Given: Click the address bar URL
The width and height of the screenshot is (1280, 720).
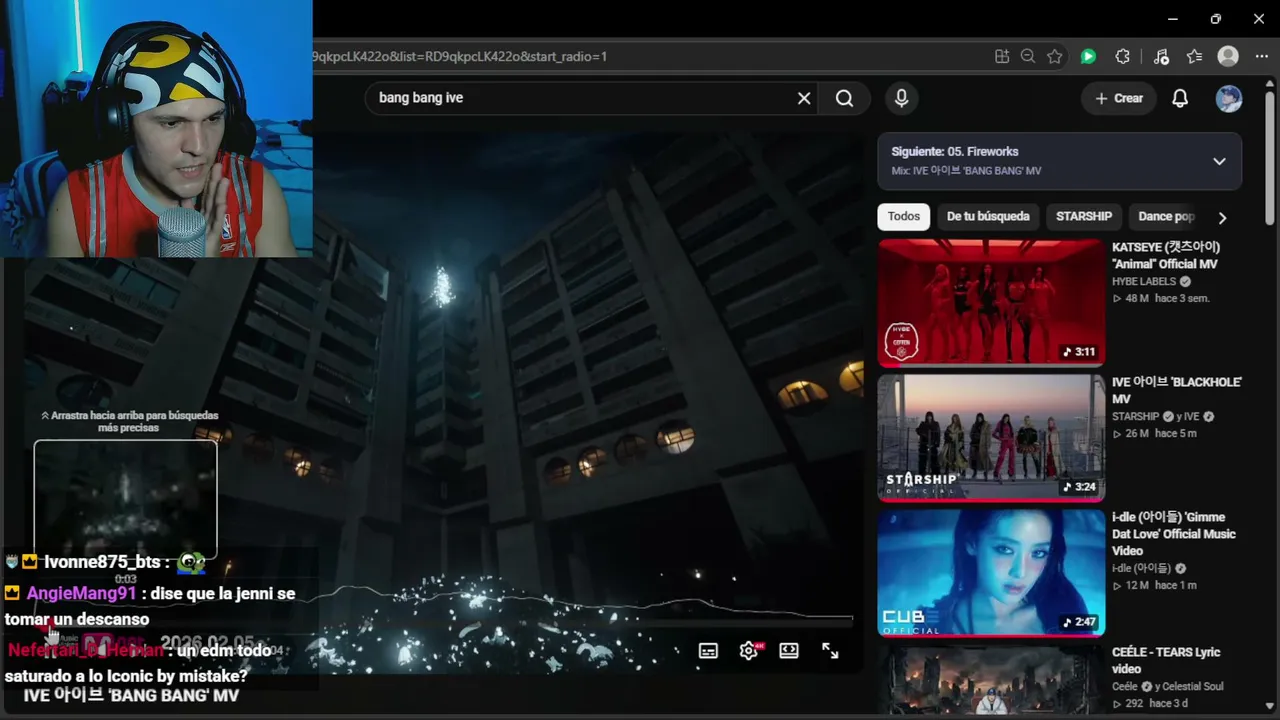Looking at the screenshot, I should (460, 57).
